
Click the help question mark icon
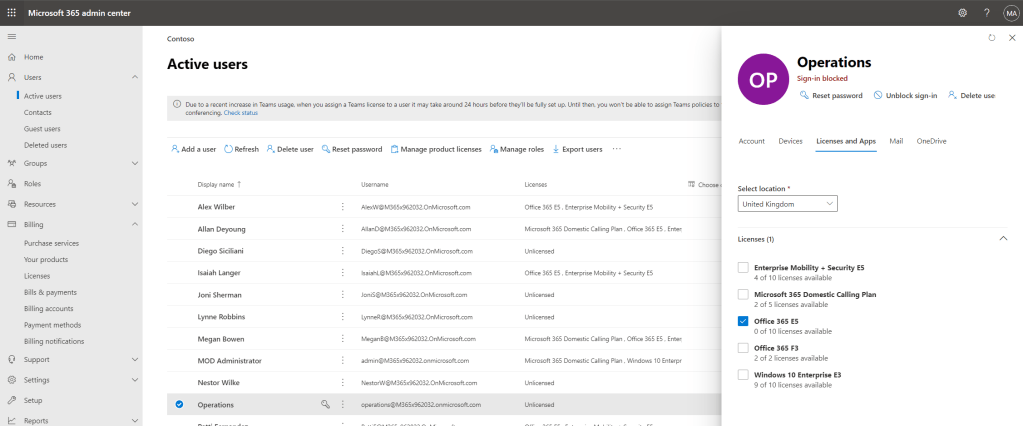tap(986, 12)
